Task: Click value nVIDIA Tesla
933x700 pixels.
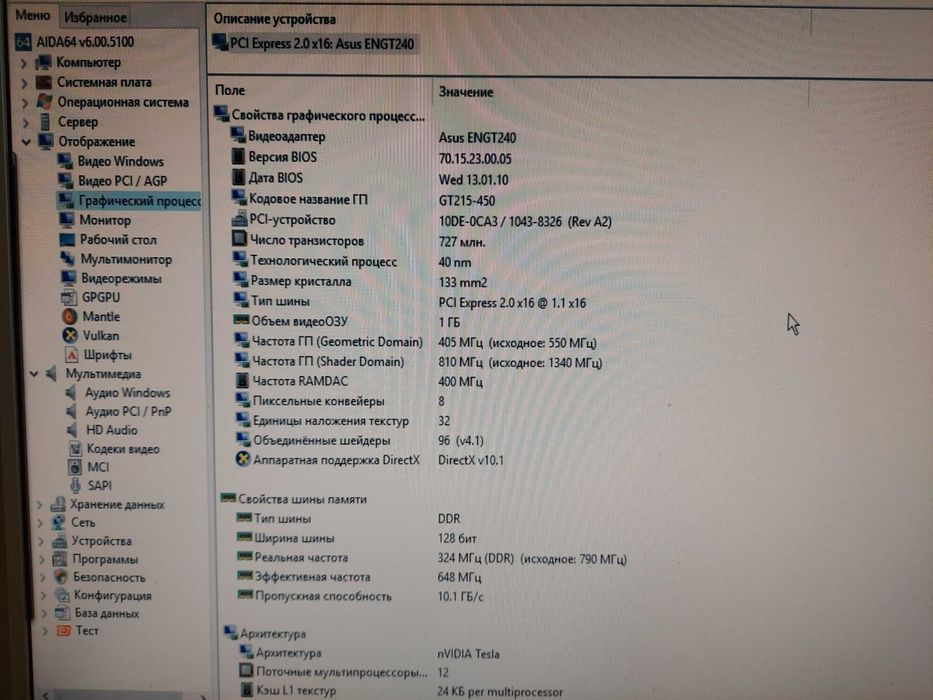Action: [468, 654]
